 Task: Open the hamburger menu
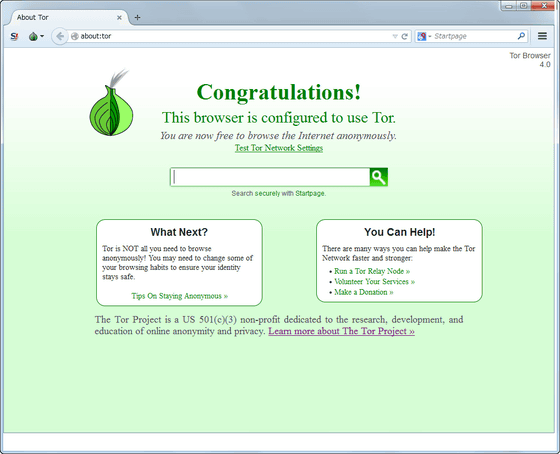pos(542,36)
